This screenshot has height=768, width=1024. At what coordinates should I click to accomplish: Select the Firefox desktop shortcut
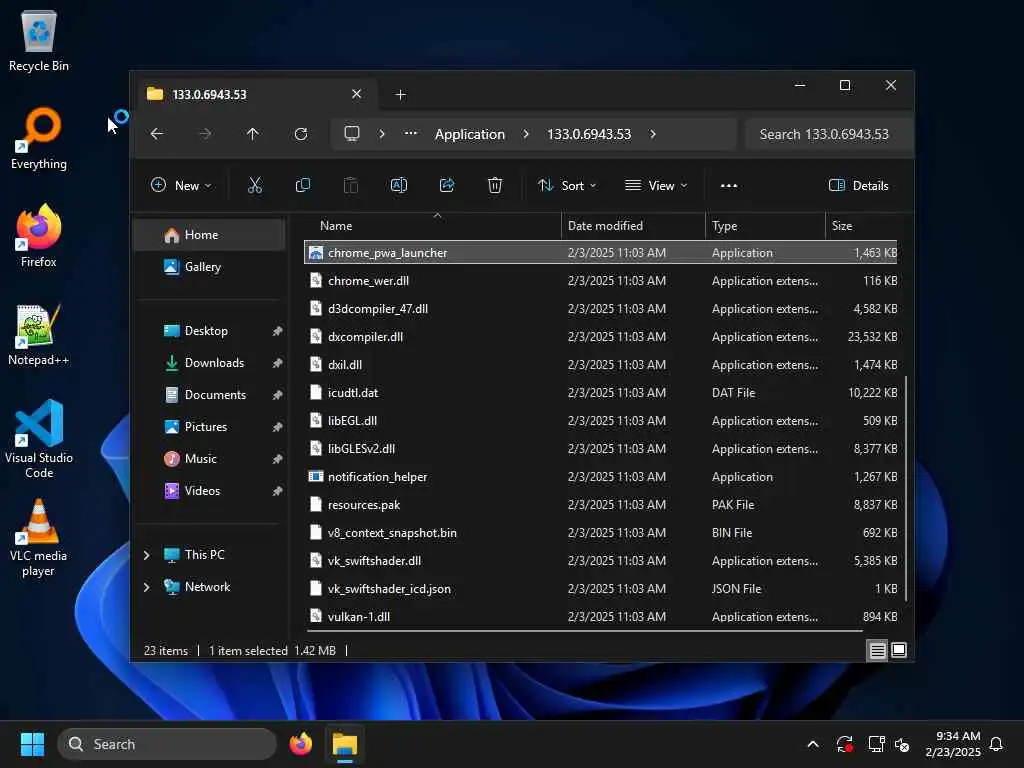tap(39, 236)
